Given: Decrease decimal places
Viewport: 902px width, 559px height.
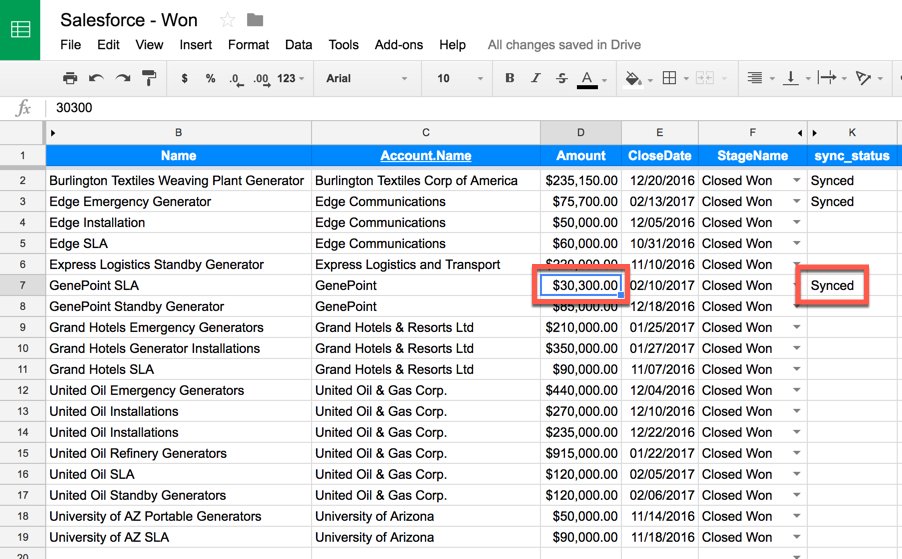Looking at the screenshot, I should tap(236, 79).
